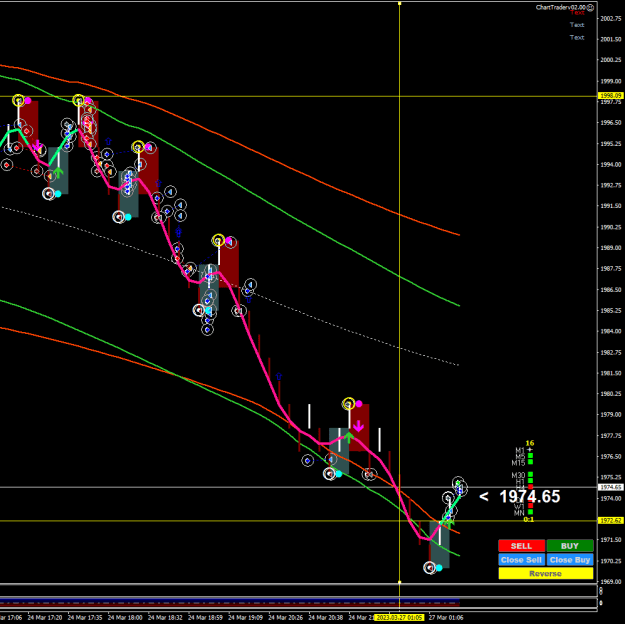The height and width of the screenshot is (624, 625).
Task: Click the 1991.50 price axis label
Action: [x=611, y=206]
